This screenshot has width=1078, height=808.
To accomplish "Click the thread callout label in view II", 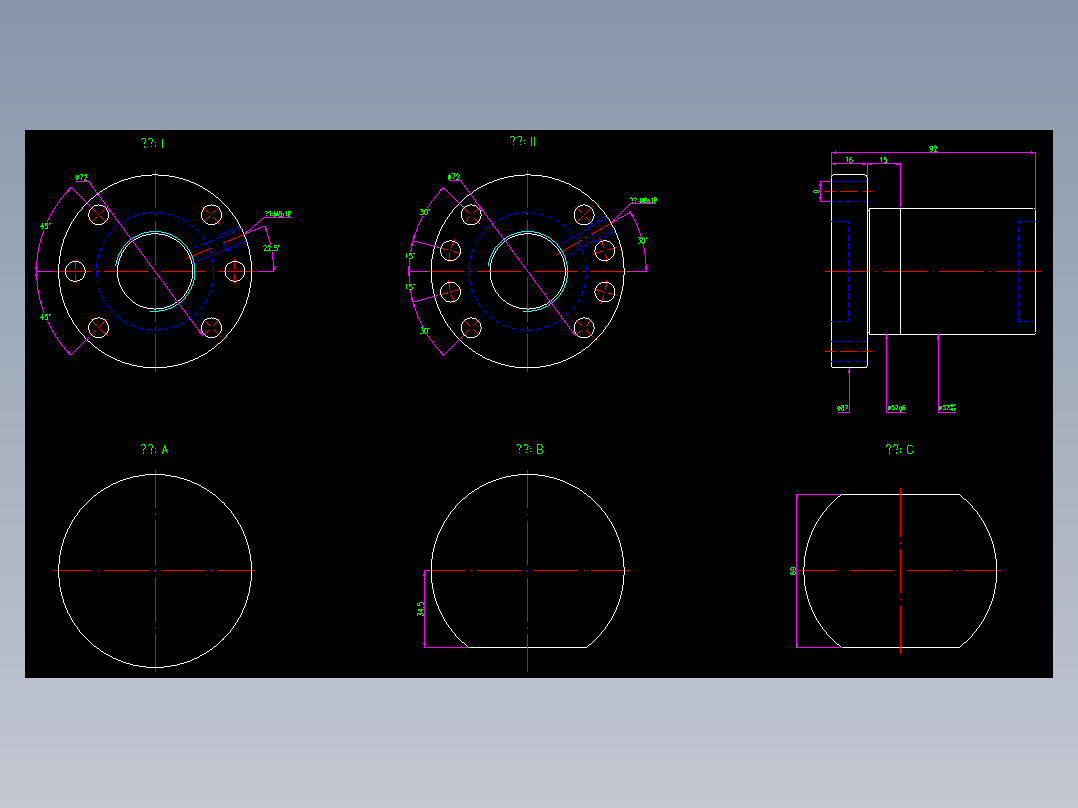I will coord(644,201).
